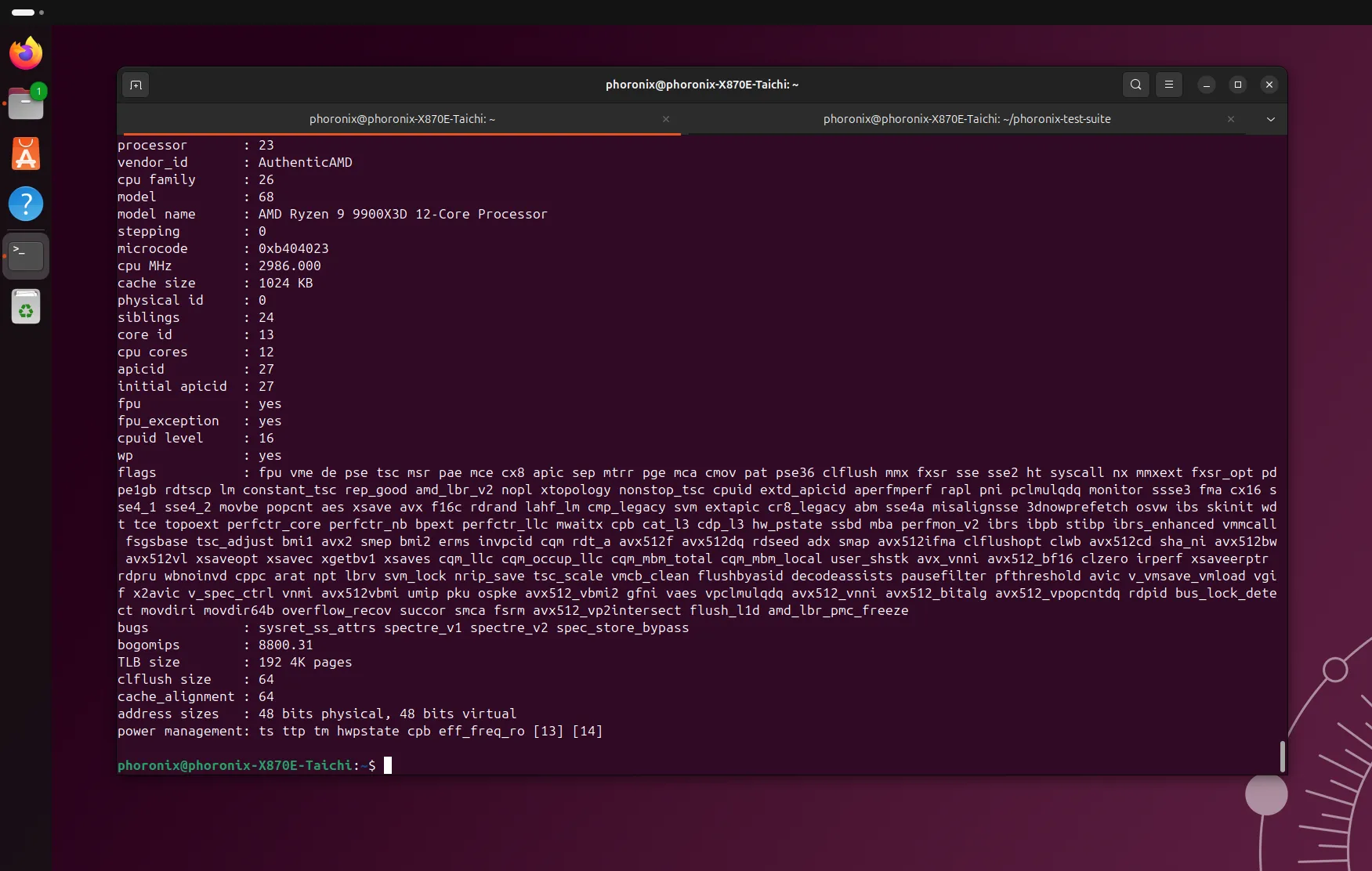
Task: Close the first terminal tab
Action: tap(666, 119)
